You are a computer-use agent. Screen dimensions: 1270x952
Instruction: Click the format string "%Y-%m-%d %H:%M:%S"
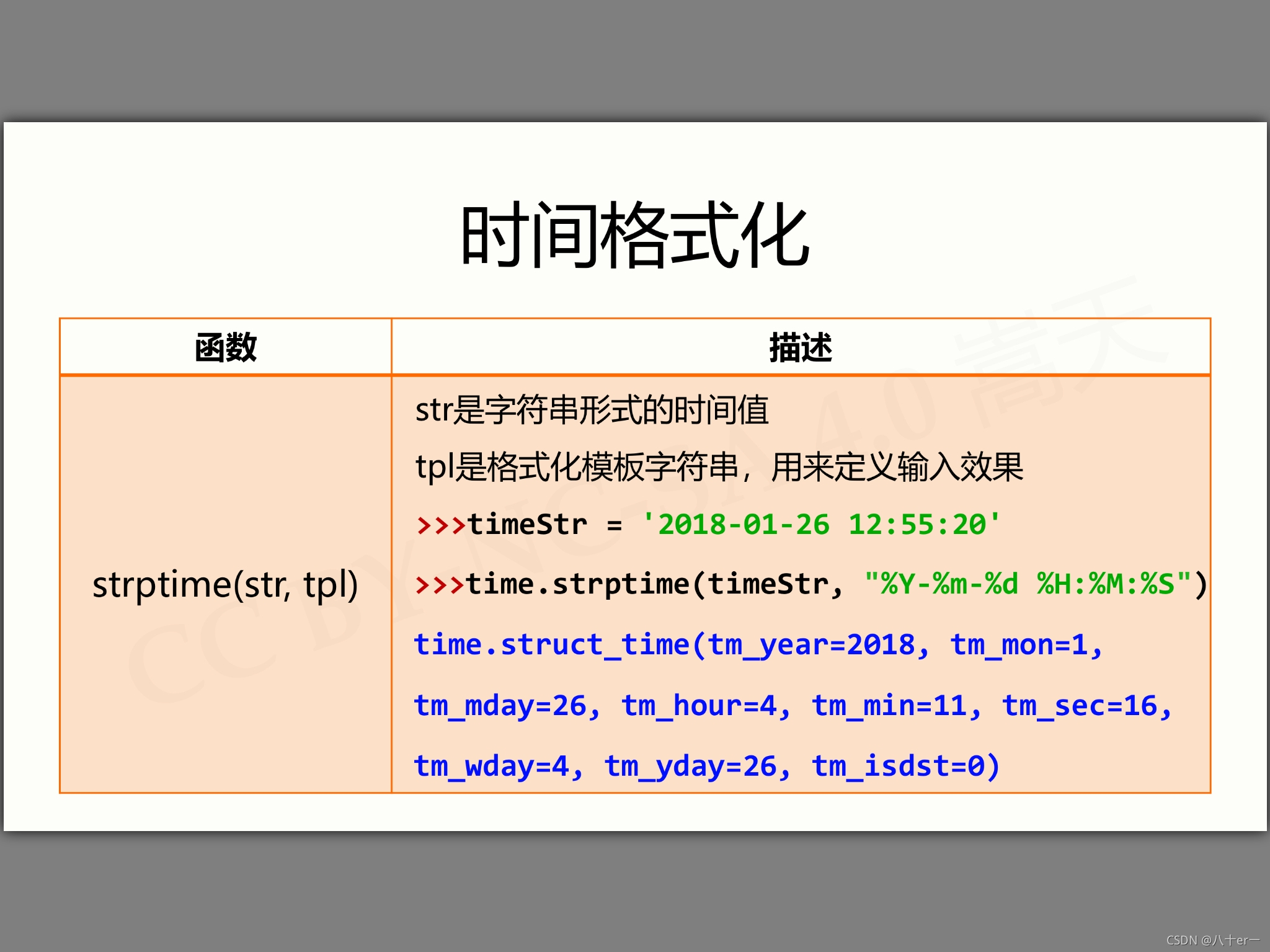pos(1028,584)
